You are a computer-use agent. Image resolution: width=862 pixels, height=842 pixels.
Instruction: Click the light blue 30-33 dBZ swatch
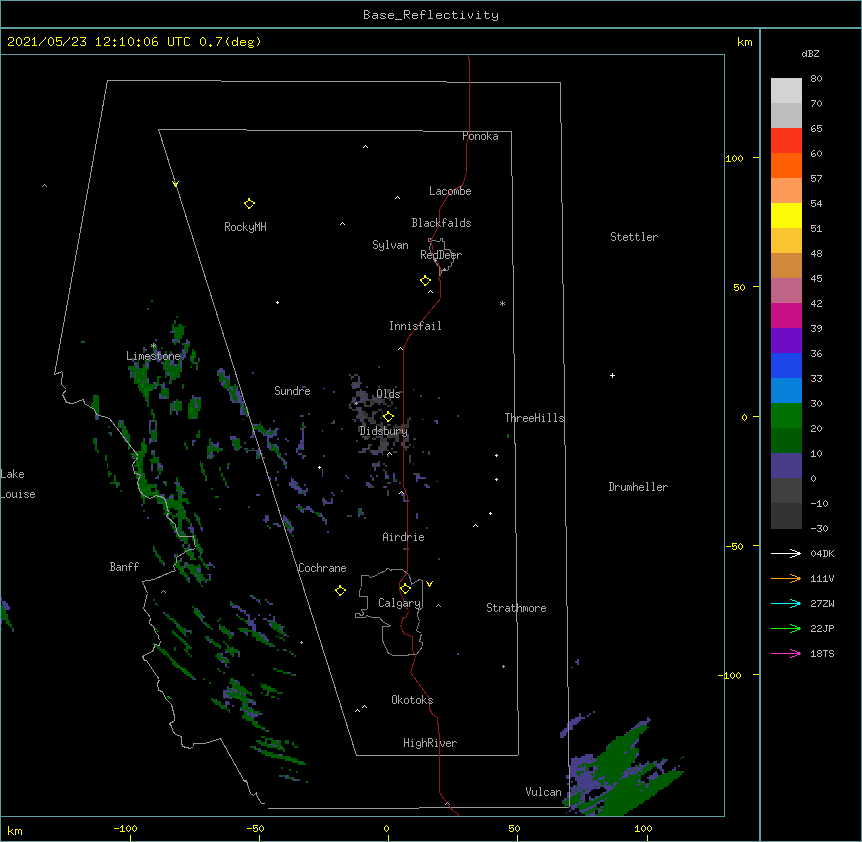point(786,391)
